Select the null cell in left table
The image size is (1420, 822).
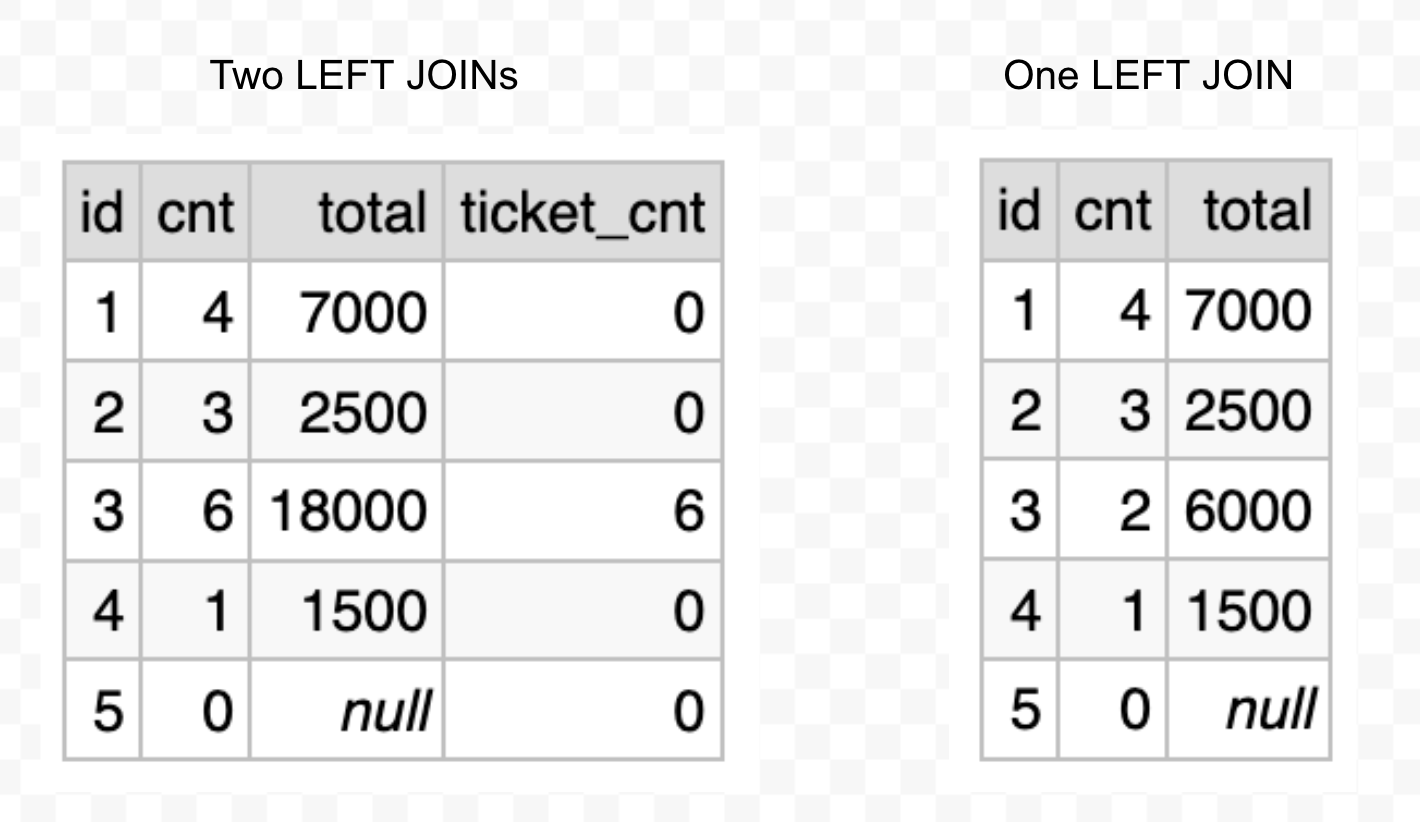[386, 711]
